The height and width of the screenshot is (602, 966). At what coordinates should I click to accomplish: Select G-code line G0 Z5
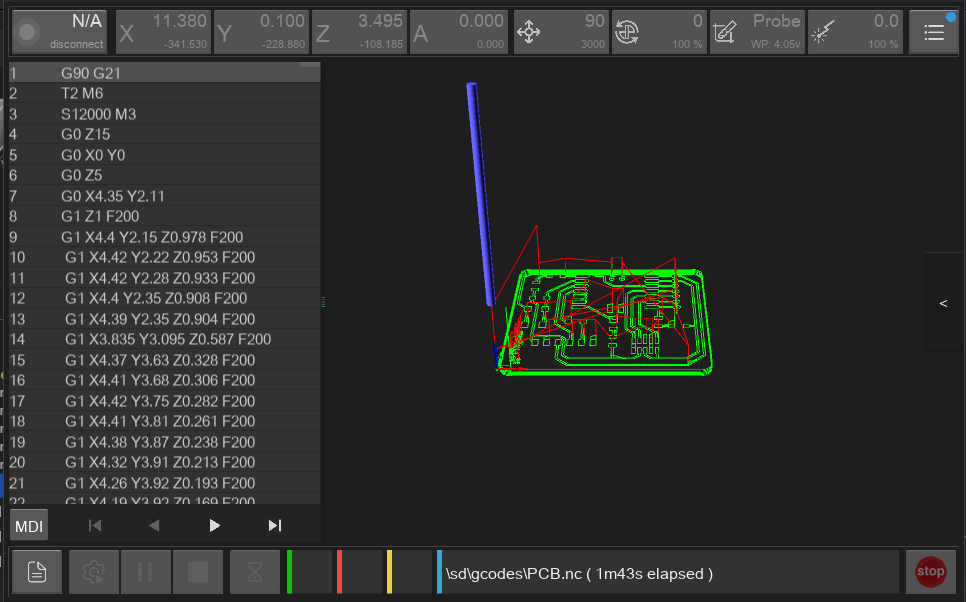(x=164, y=175)
